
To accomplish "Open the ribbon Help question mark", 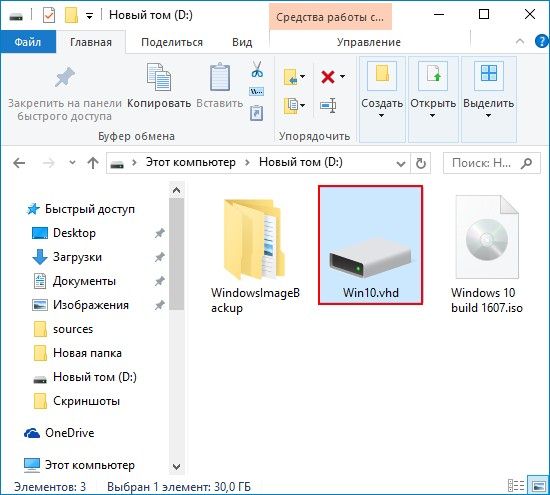I will (542, 41).
